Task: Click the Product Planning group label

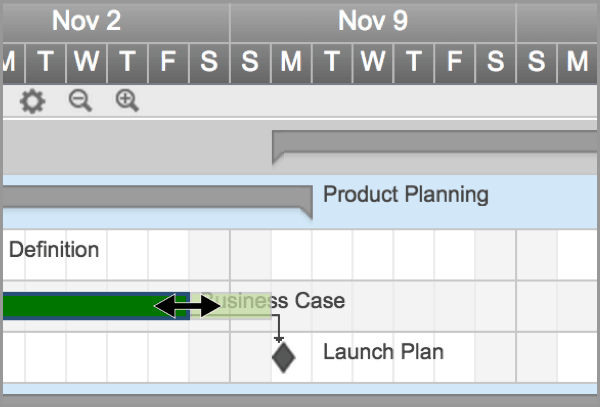Action: pyautogui.click(x=405, y=195)
